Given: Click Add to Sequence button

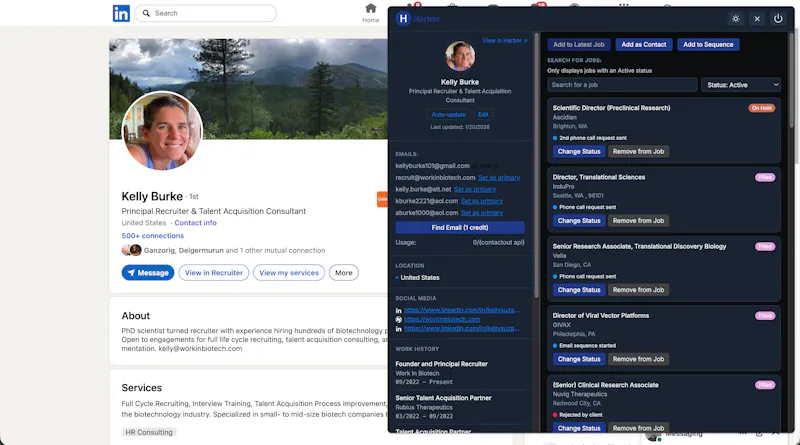Looking at the screenshot, I should [x=708, y=44].
